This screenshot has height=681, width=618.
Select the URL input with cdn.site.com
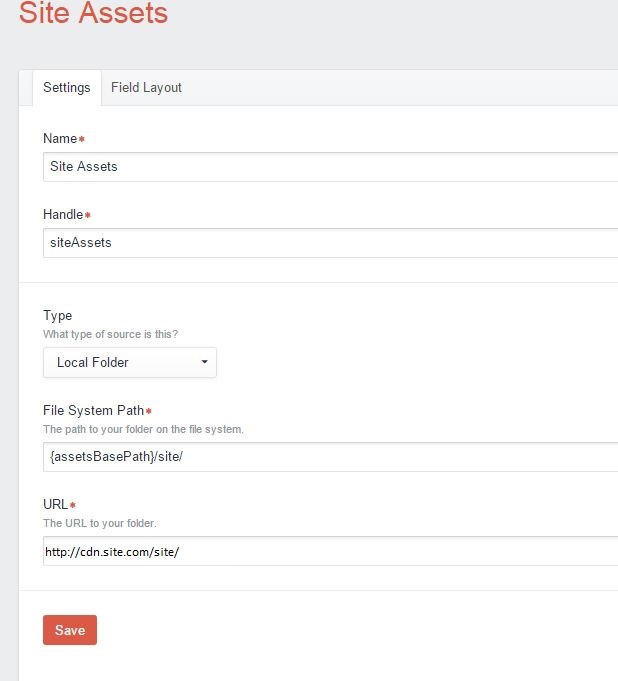click(330, 551)
